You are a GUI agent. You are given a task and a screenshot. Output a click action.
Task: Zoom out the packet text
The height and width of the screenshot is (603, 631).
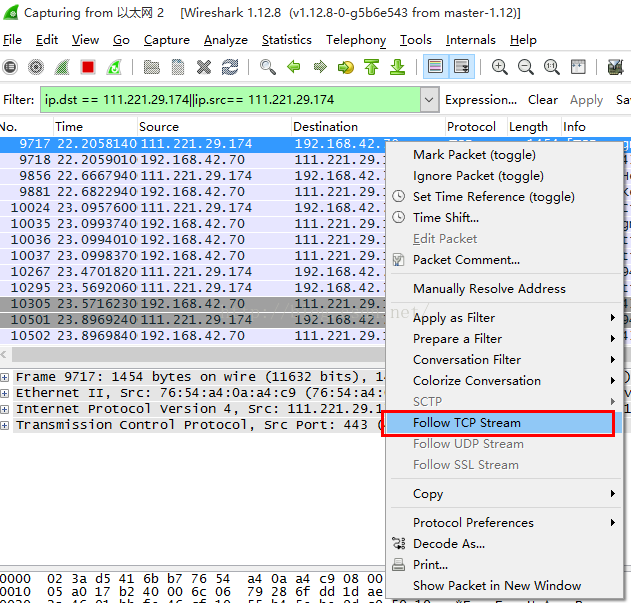tap(526, 67)
